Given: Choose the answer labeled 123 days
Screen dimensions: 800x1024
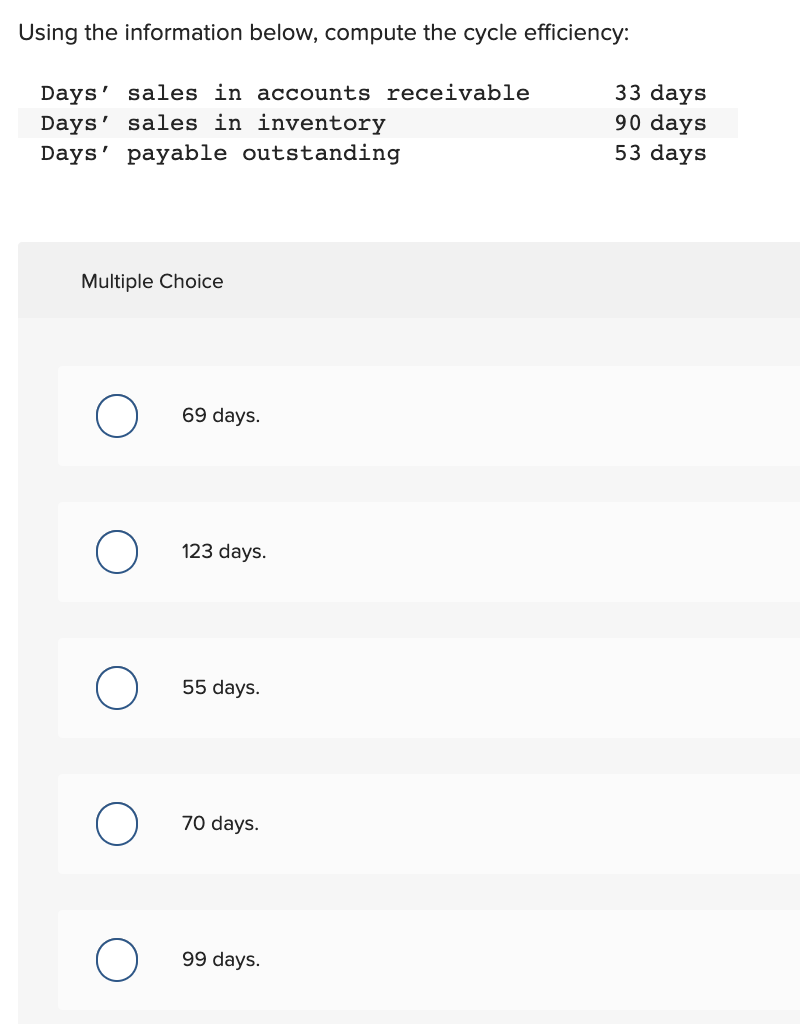Looking at the screenshot, I should coord(224,552).
